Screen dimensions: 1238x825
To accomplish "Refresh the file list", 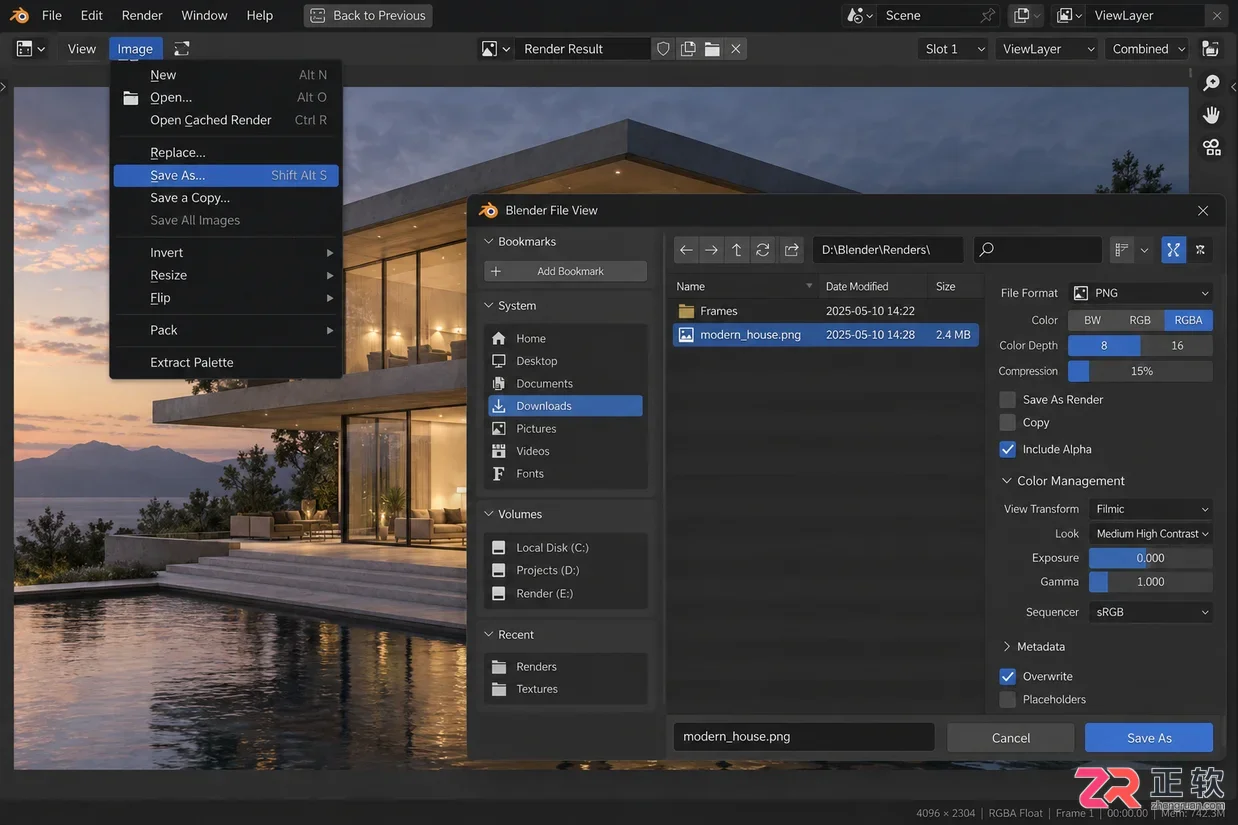I will point(763,250).
